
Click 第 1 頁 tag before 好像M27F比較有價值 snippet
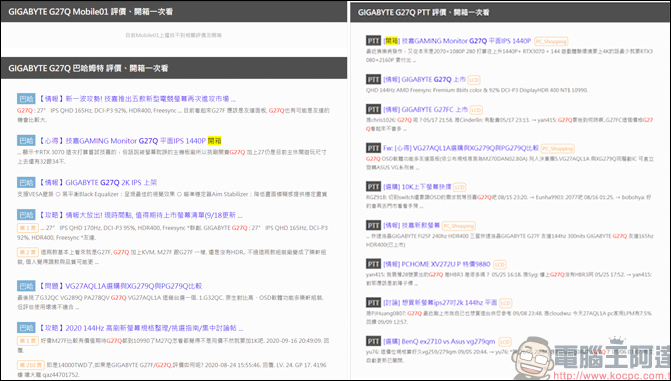(27, 341)
